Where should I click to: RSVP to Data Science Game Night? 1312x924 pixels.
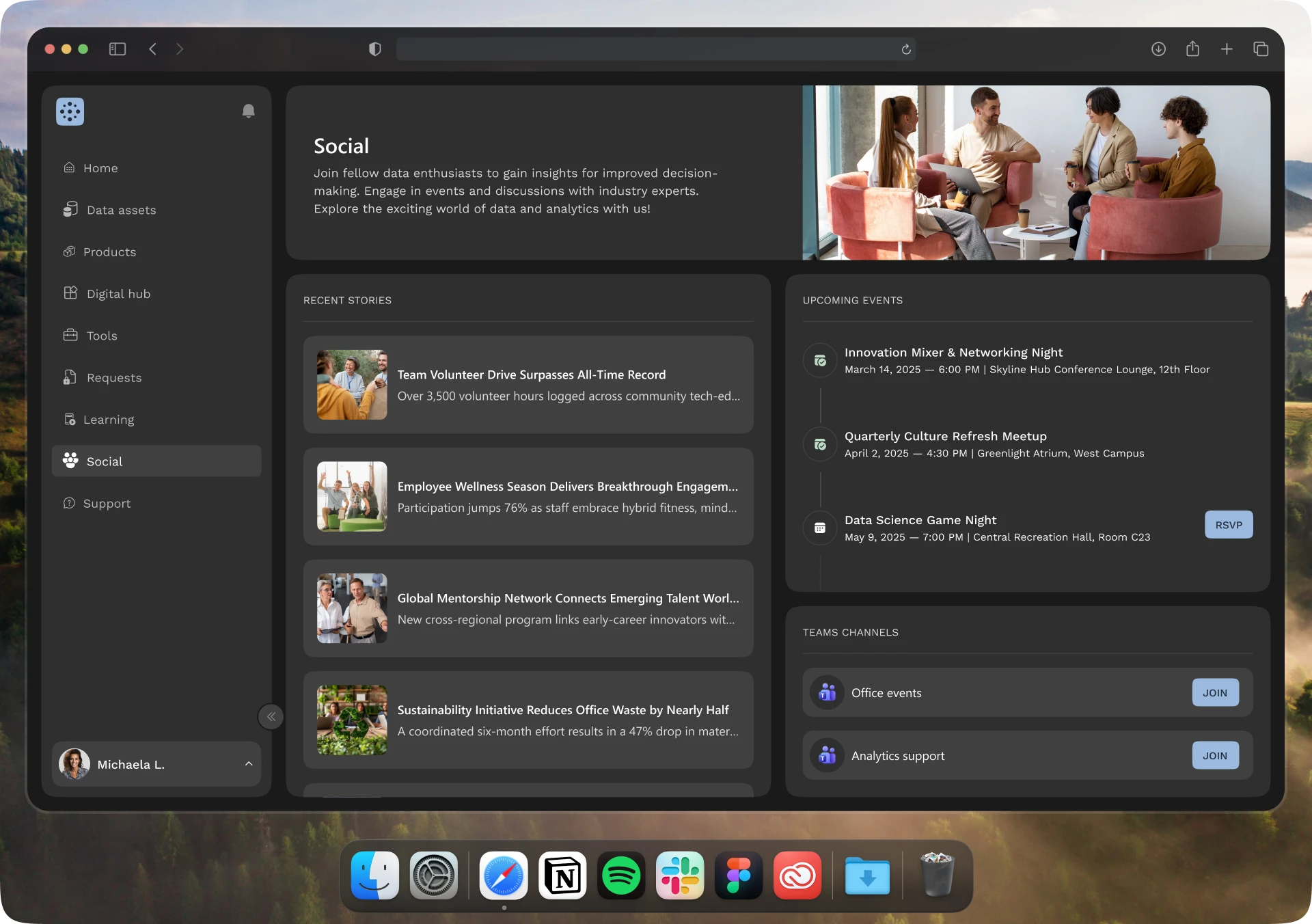[x=1228, y=525]
